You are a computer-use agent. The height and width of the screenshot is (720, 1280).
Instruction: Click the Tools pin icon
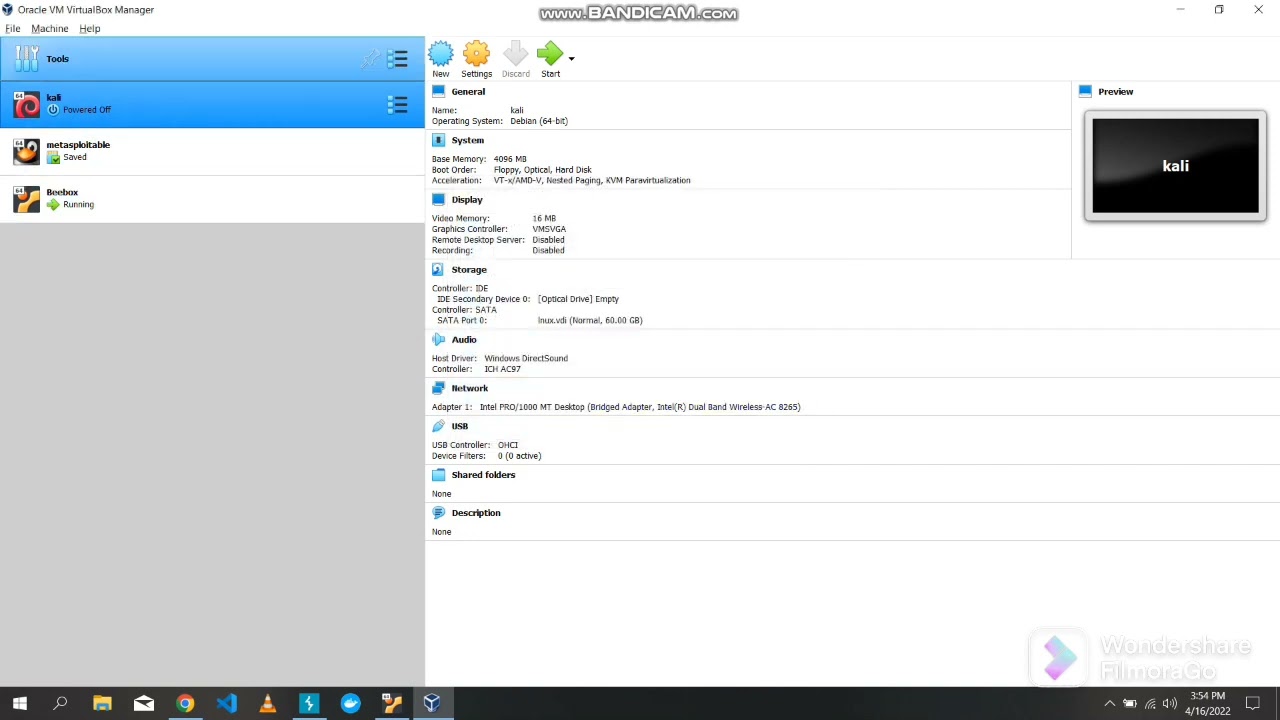coord(370,59)
